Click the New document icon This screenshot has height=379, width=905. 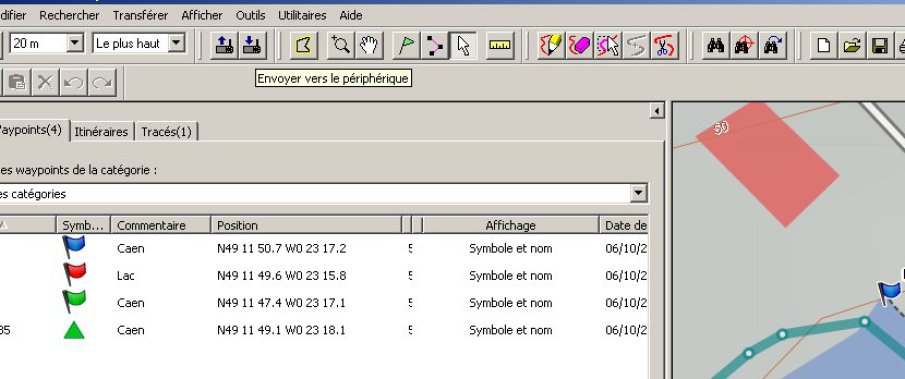click(824, 45)
